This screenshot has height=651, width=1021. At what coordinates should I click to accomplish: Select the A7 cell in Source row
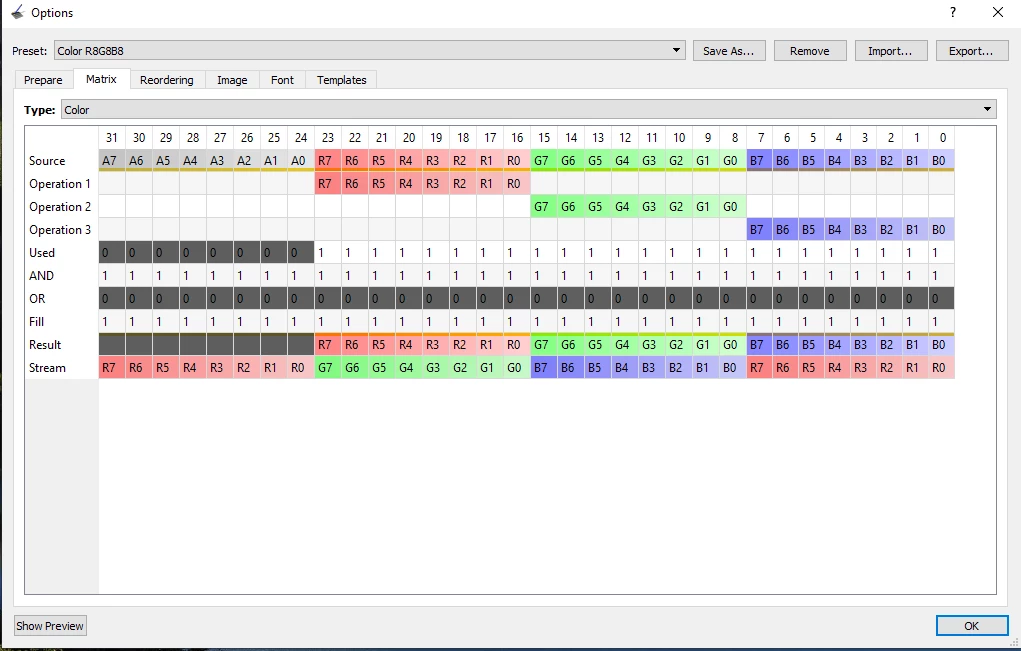coord(112,161)
